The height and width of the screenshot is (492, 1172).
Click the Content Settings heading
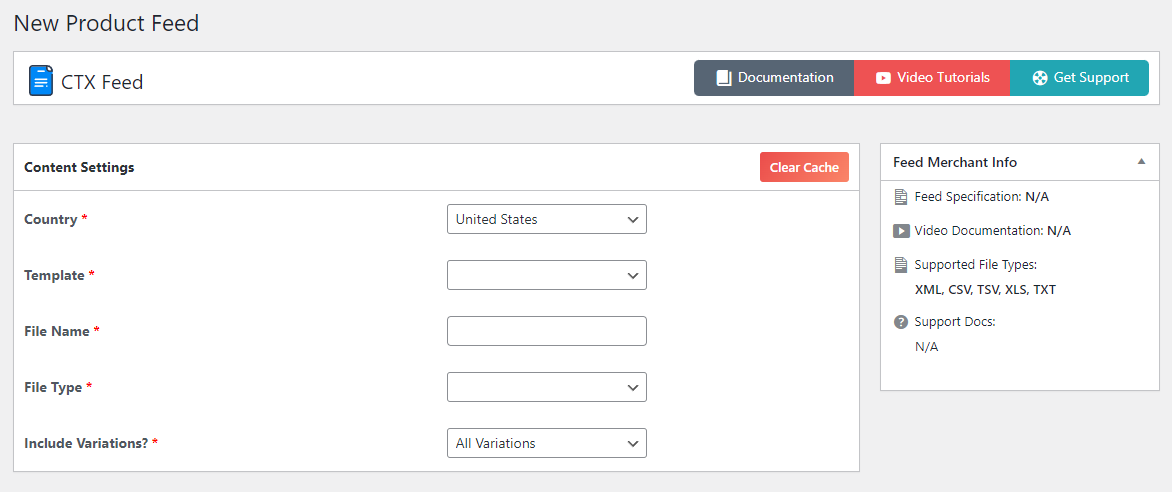pyautogui.click(x=79, y=168)
